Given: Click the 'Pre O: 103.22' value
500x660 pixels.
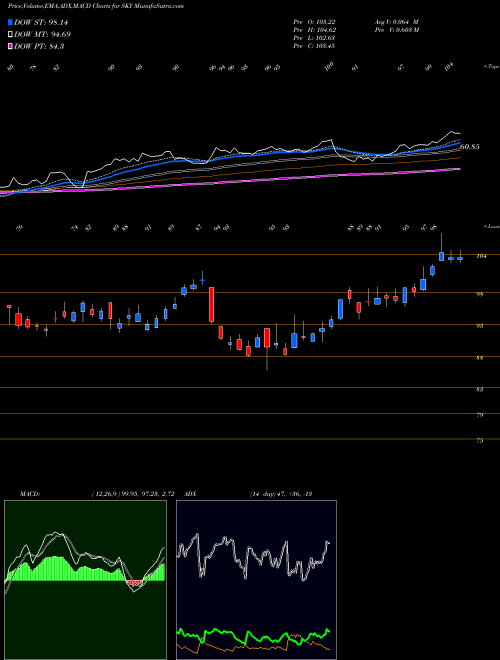Looking at the screenshot, I should [x=314, y=22].
